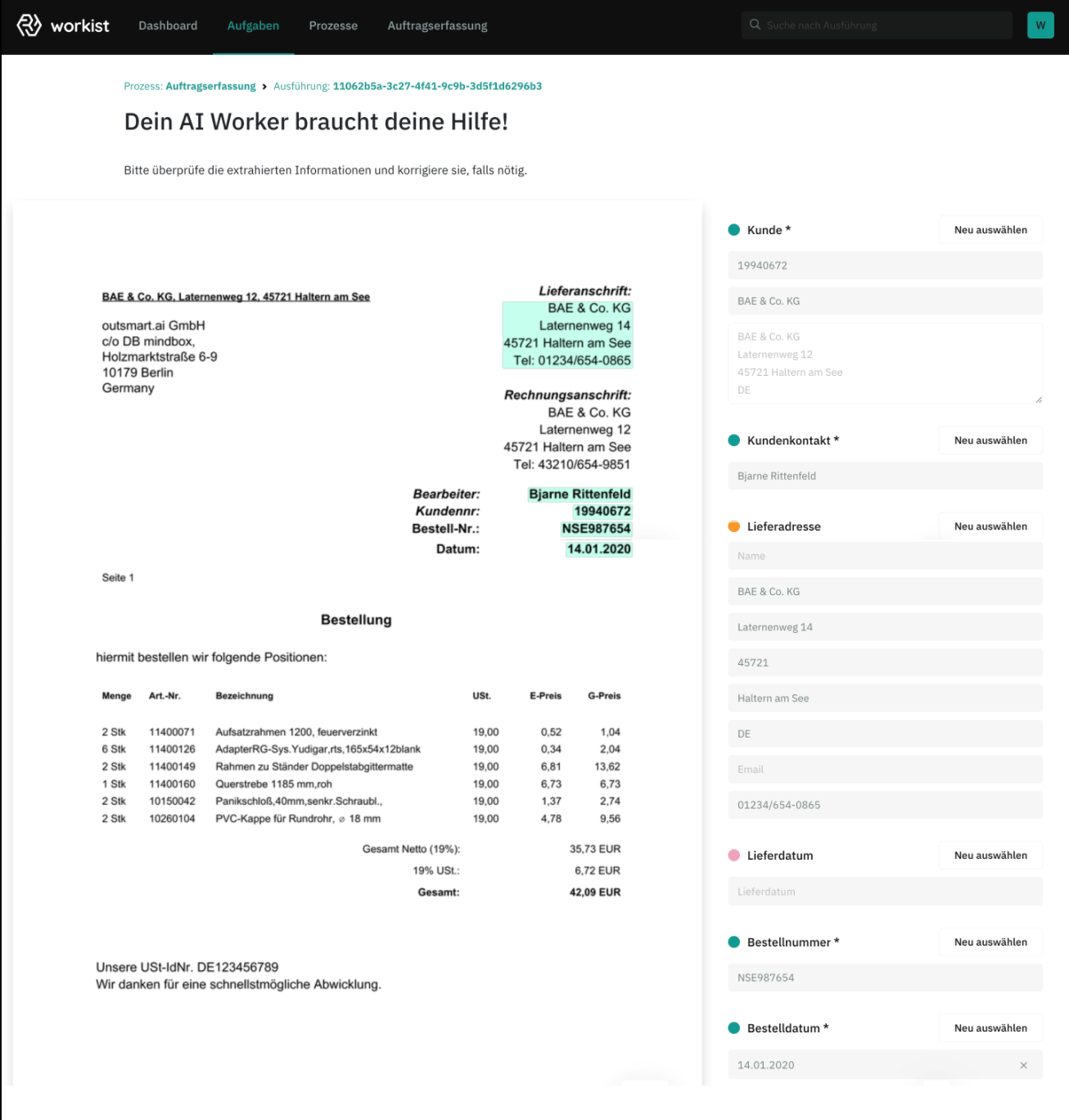Image resolution: width=1069 pixels, height=1120 pixels.
Task: Click the green dot next to Bestellnummer
Action: click(734, 942)
